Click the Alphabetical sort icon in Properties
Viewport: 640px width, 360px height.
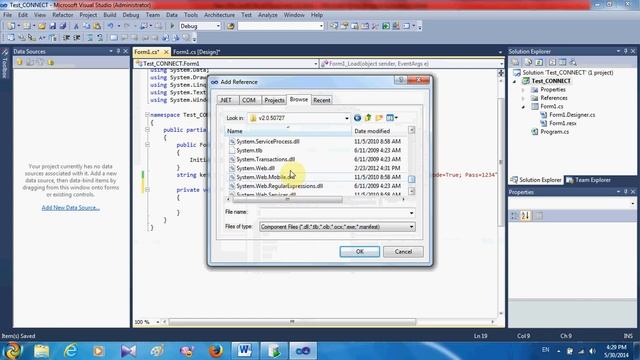pos(525,216)
